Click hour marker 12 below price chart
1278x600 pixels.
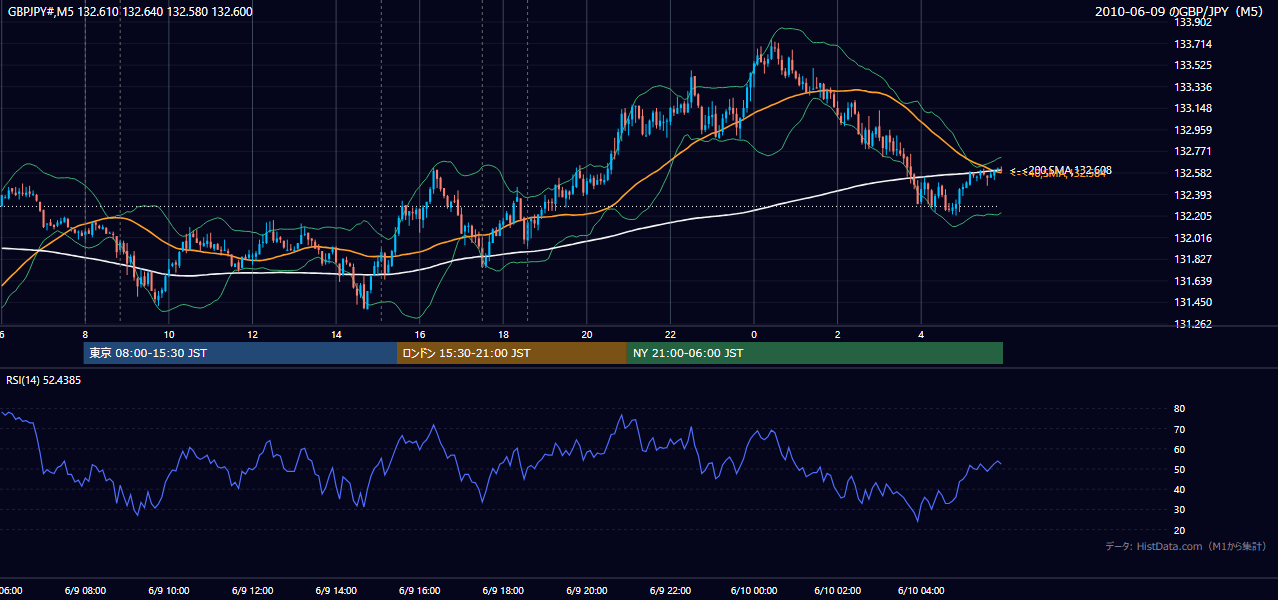(x=252, y=335)
